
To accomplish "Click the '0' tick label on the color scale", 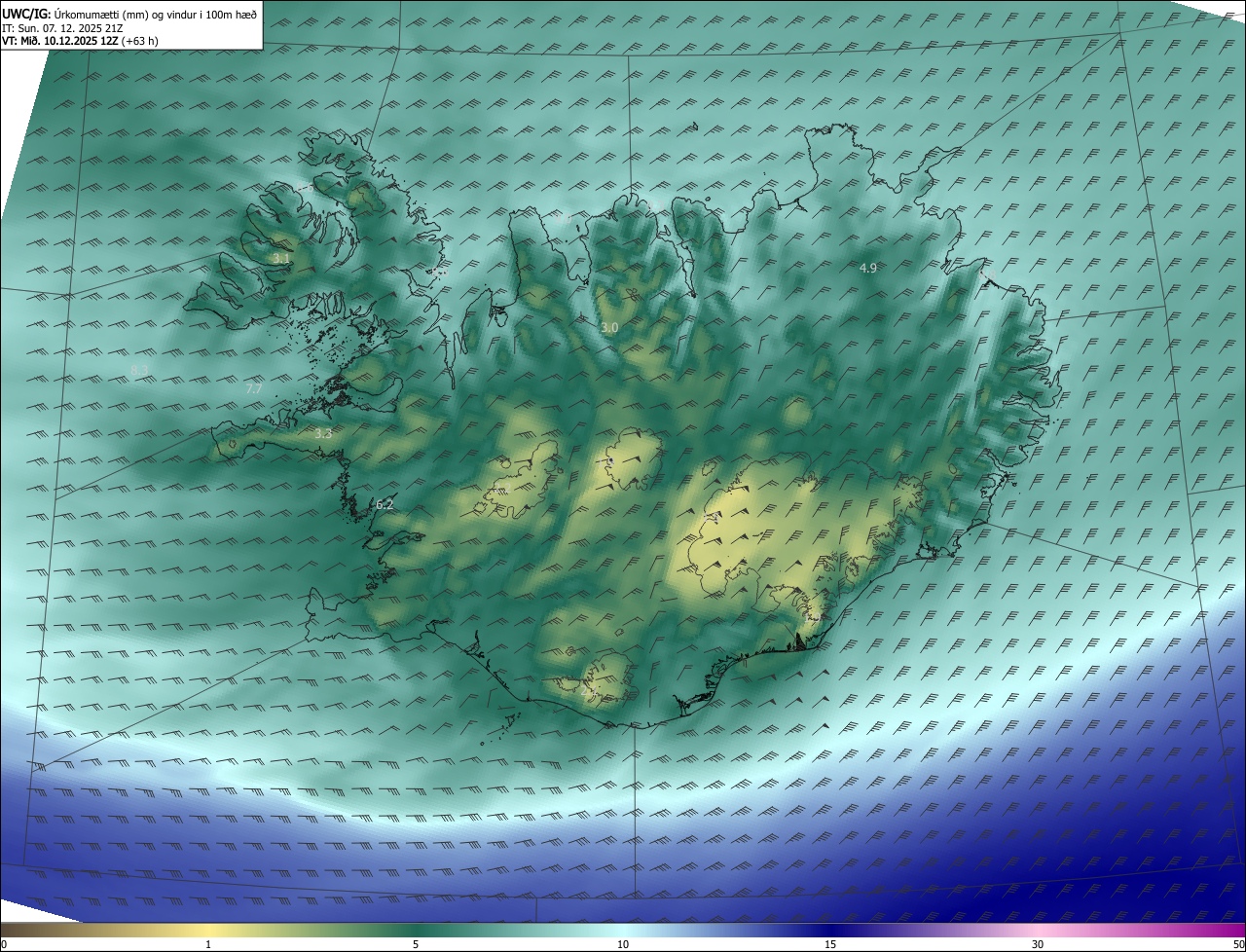I will (4, 944).
